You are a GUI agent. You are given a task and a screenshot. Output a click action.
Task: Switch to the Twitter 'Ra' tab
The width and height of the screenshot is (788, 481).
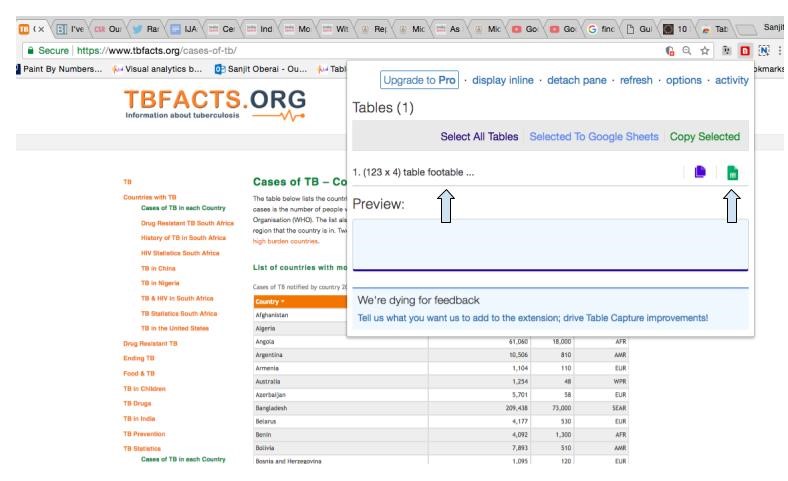point(146,29)
